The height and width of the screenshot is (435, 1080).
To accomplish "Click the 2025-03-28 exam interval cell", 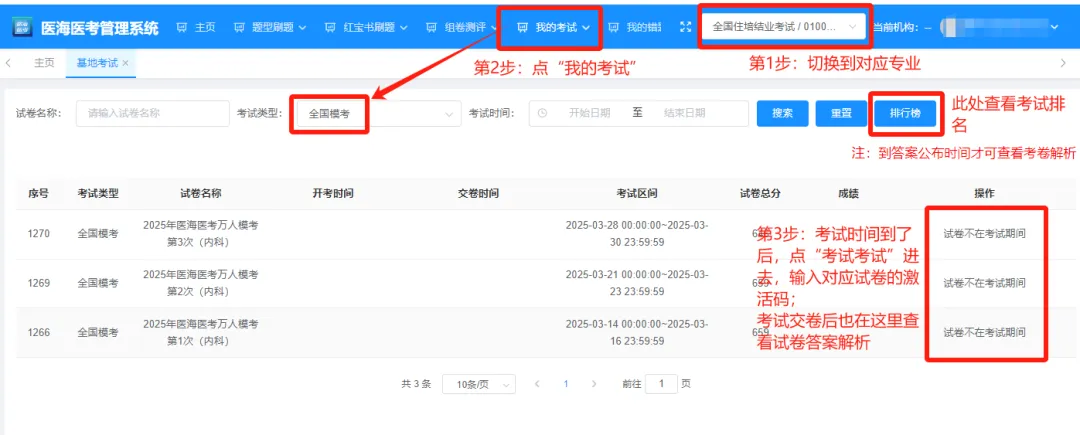I will click(x=636, y=233).
